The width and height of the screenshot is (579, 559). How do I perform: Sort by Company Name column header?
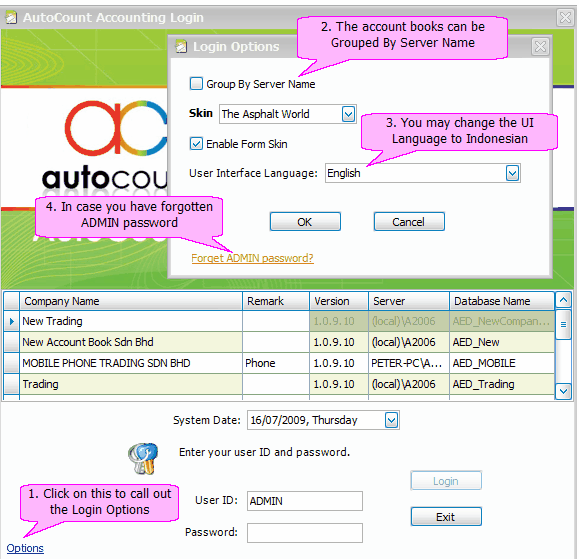pos(131,301)
